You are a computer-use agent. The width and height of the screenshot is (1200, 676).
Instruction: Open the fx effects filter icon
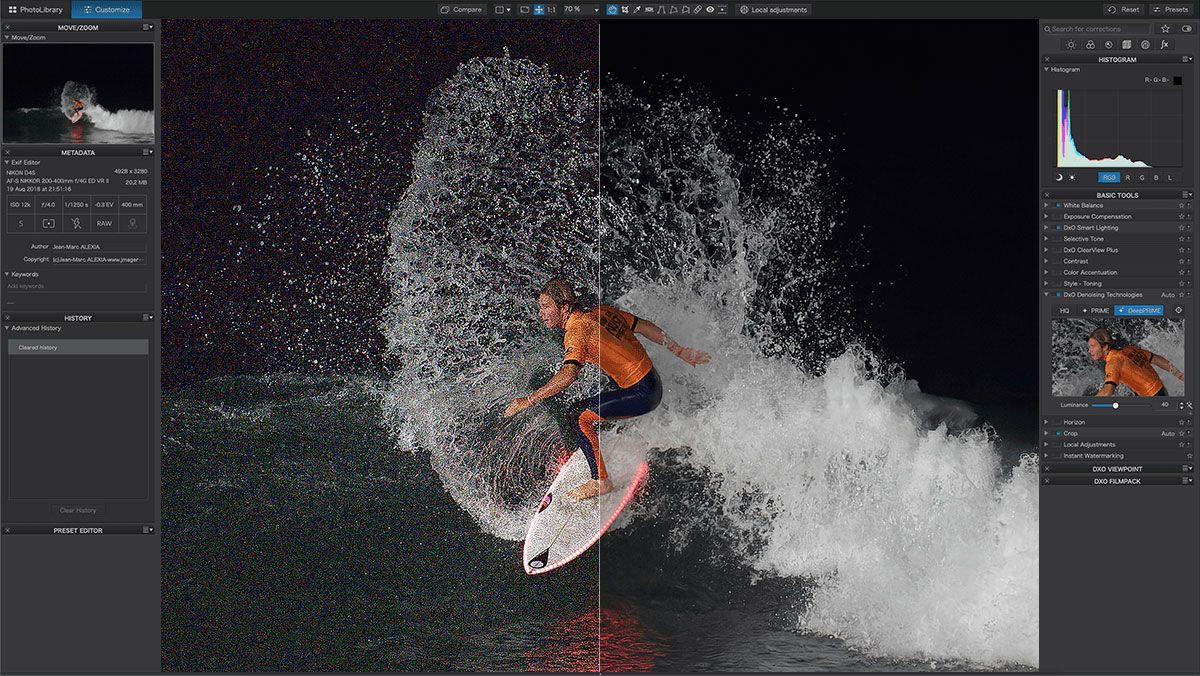1165,45
